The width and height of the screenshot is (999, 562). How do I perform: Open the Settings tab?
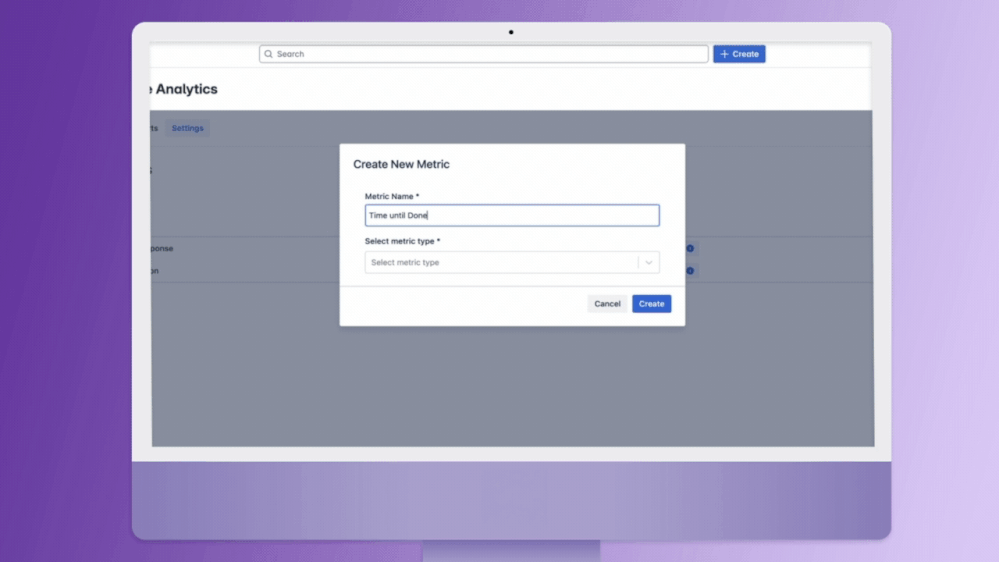[x=187, y=128]
